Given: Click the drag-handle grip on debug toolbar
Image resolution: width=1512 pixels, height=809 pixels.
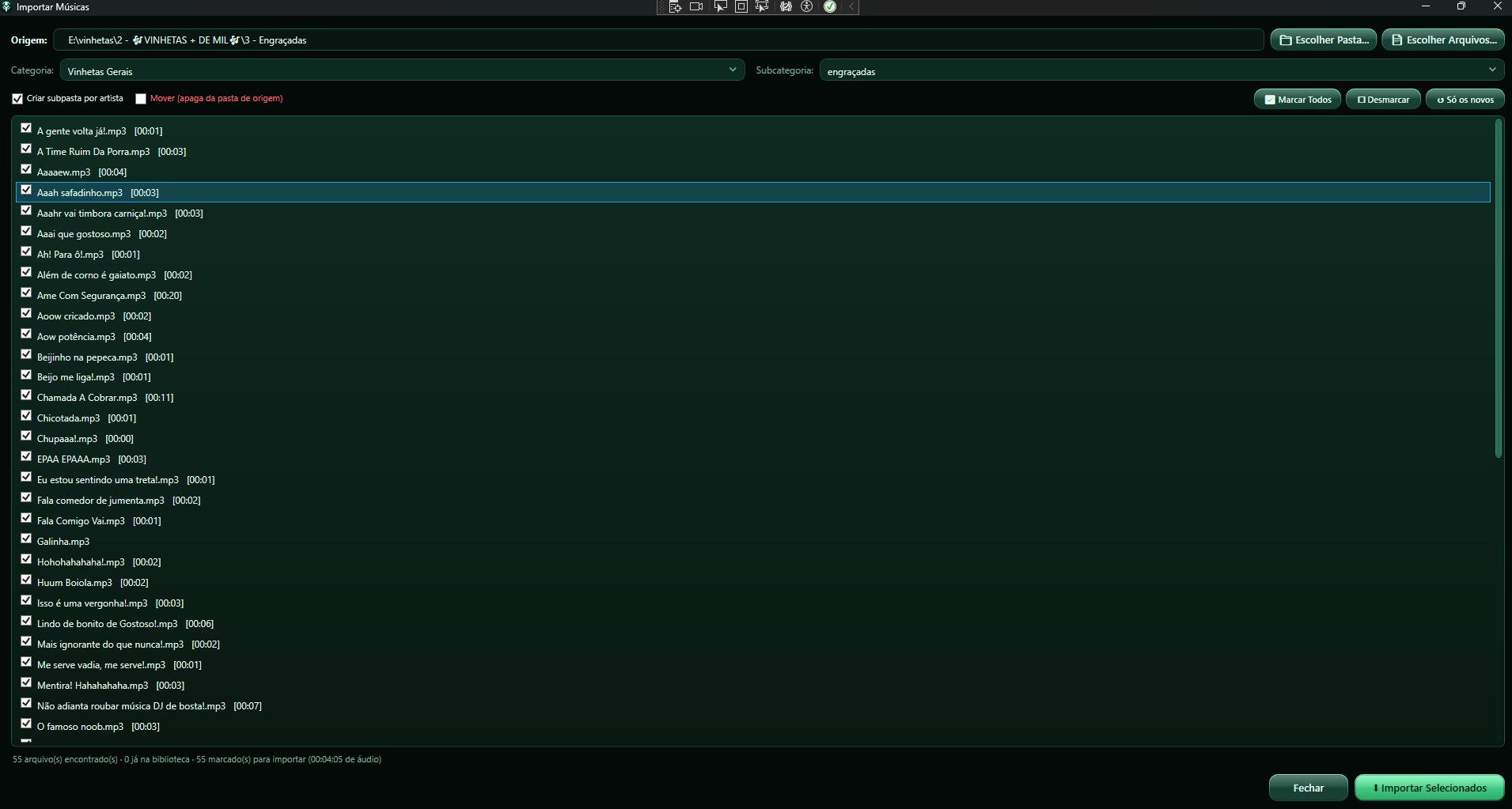Looking at the screenshot, I should 661,6.
